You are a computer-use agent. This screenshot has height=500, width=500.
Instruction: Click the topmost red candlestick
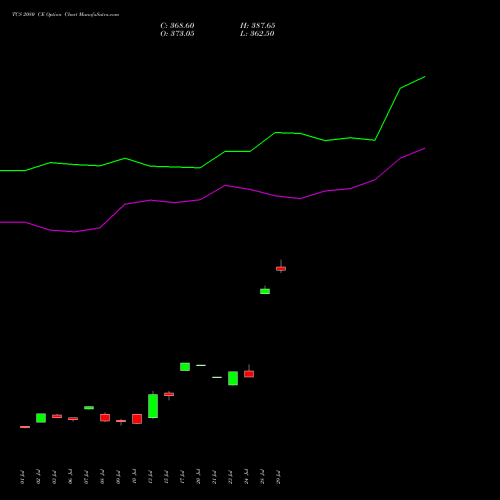tap(281, 268)
